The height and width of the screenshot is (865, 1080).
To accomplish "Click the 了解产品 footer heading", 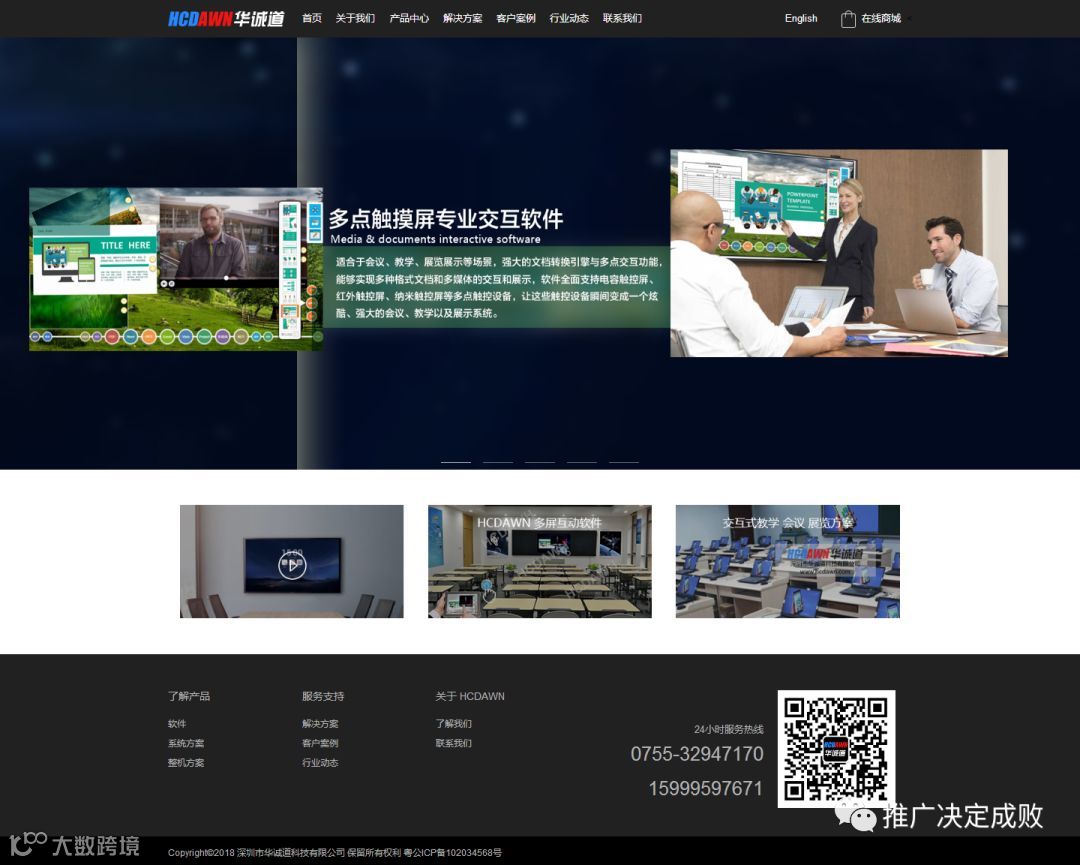I will pyautogui.click(x=189, y=696).
